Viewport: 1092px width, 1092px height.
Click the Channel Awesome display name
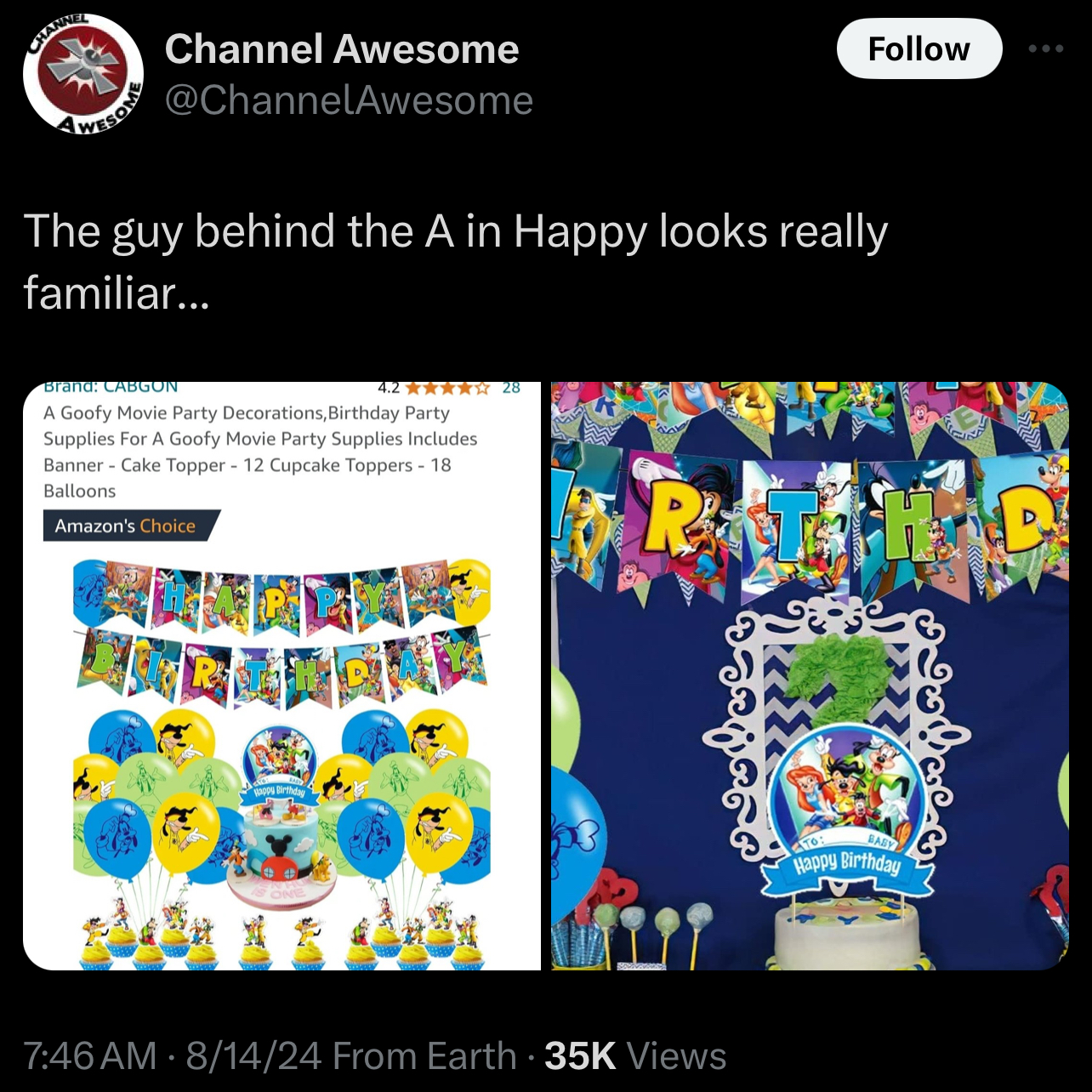click(342, 48)
